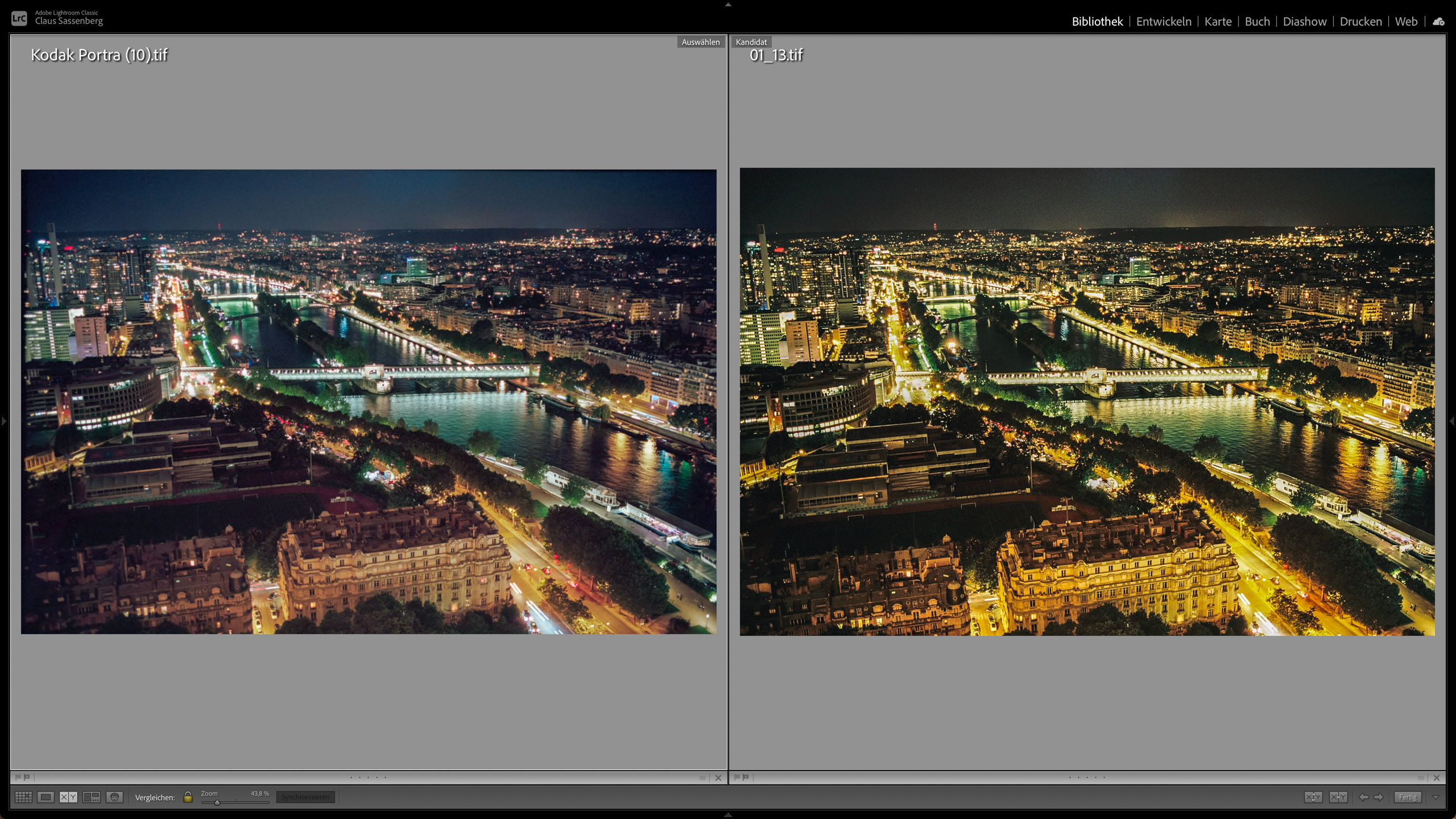Expand the left panel via edge arrow
Image resolution: width=1456 pixels, height=819 pixels.
(x=3, y=421)
